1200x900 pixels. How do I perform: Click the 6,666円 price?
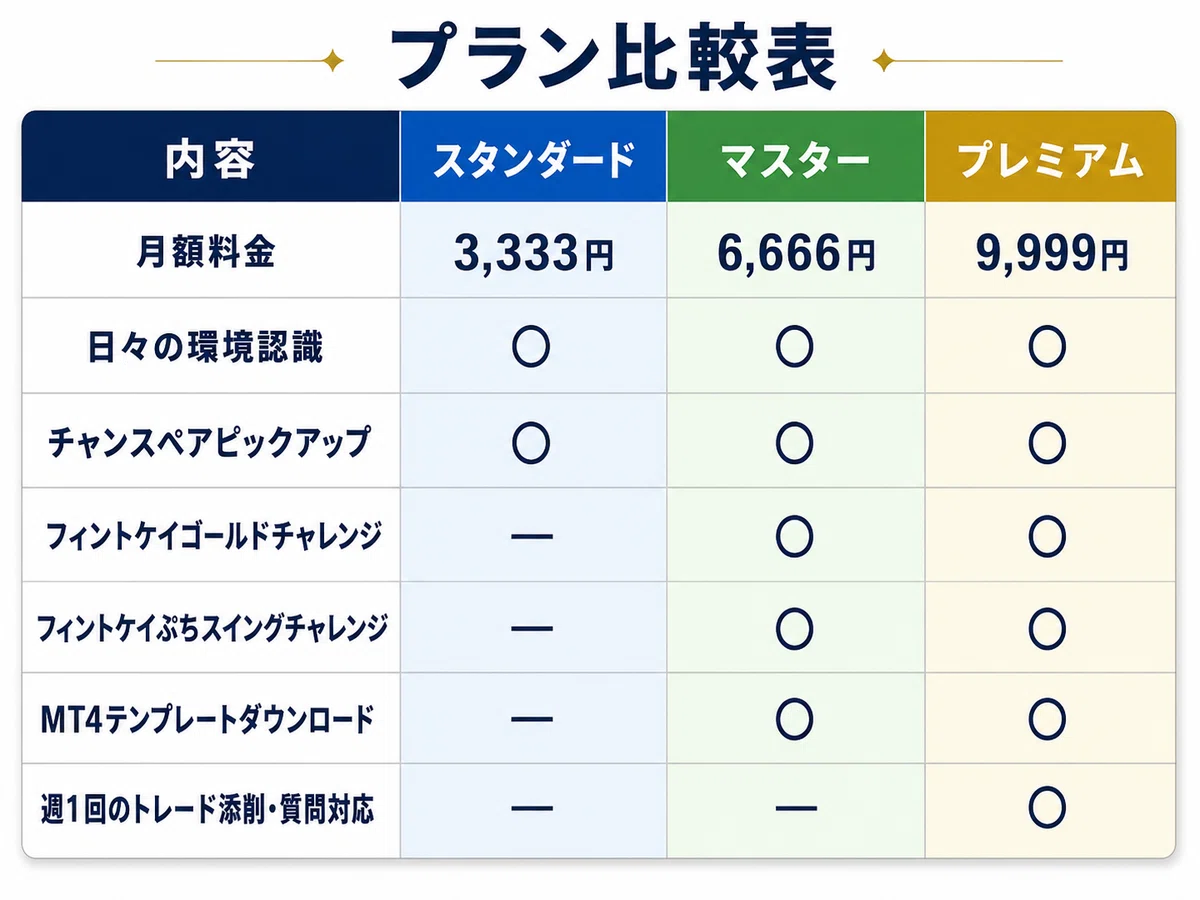click(796, 254)
